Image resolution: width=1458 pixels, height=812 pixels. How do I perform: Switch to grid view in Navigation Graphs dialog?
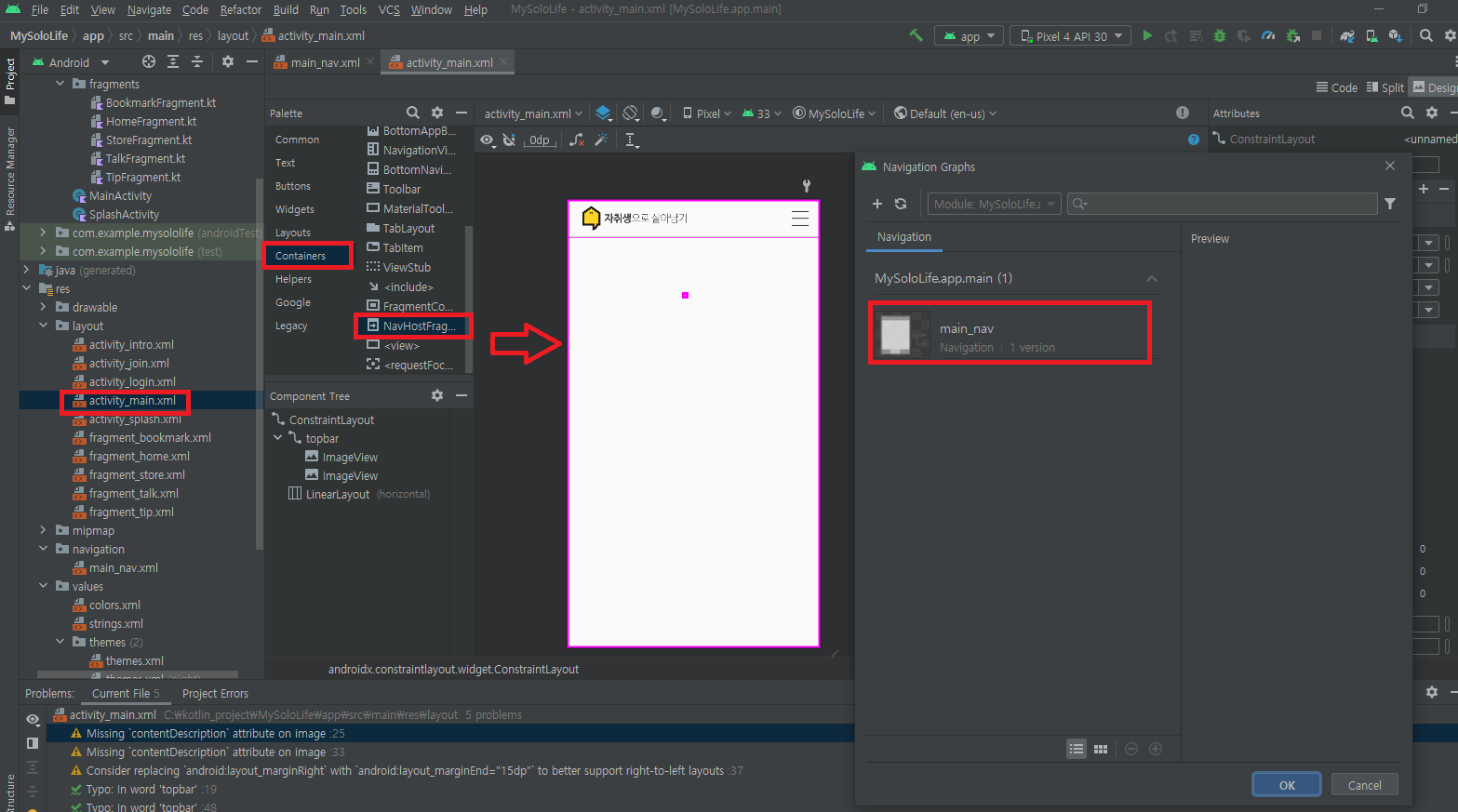click(x=1101, y=749)
